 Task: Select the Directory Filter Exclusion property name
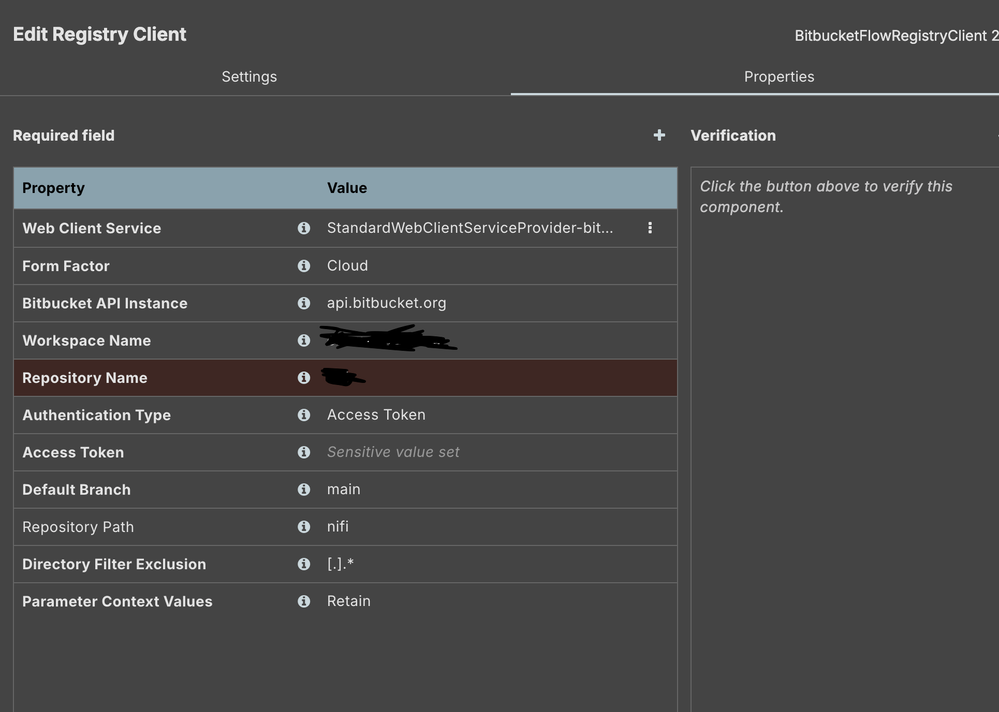click(x=114, y=564)
